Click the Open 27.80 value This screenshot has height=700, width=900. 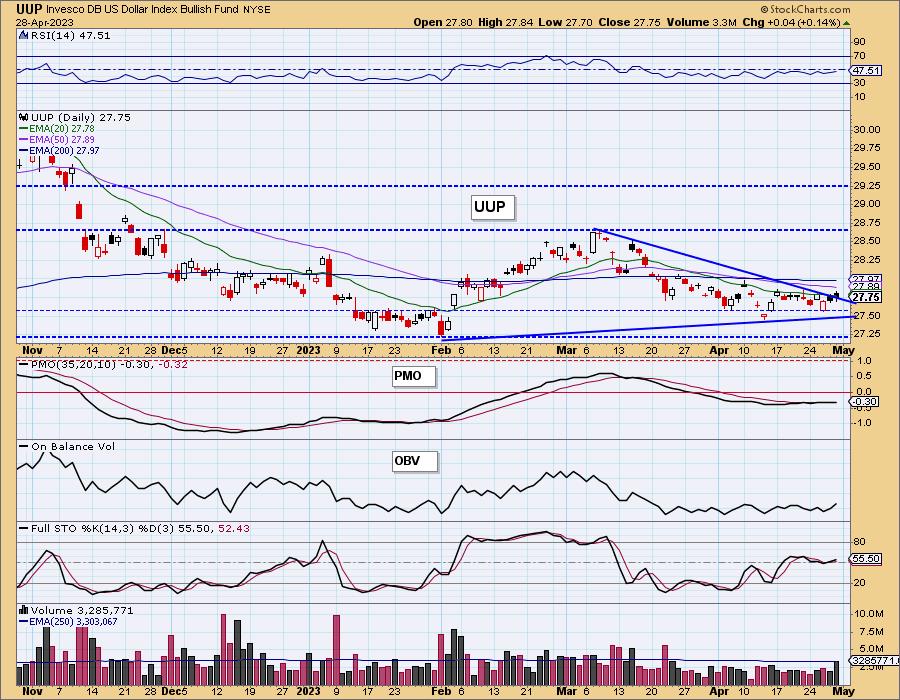click(443, 22)
